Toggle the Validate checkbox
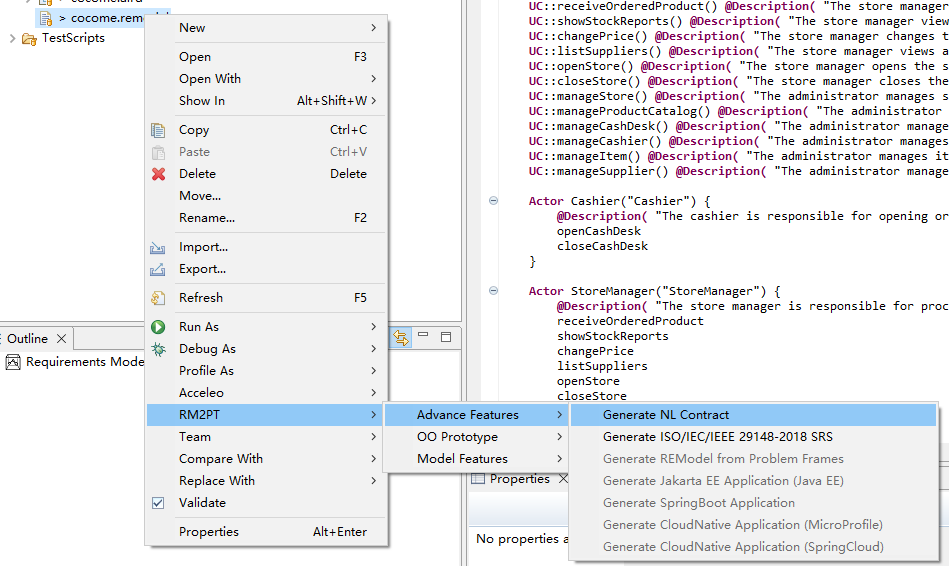This screenshot has width=949, height=566. click(x=158, y=503)
